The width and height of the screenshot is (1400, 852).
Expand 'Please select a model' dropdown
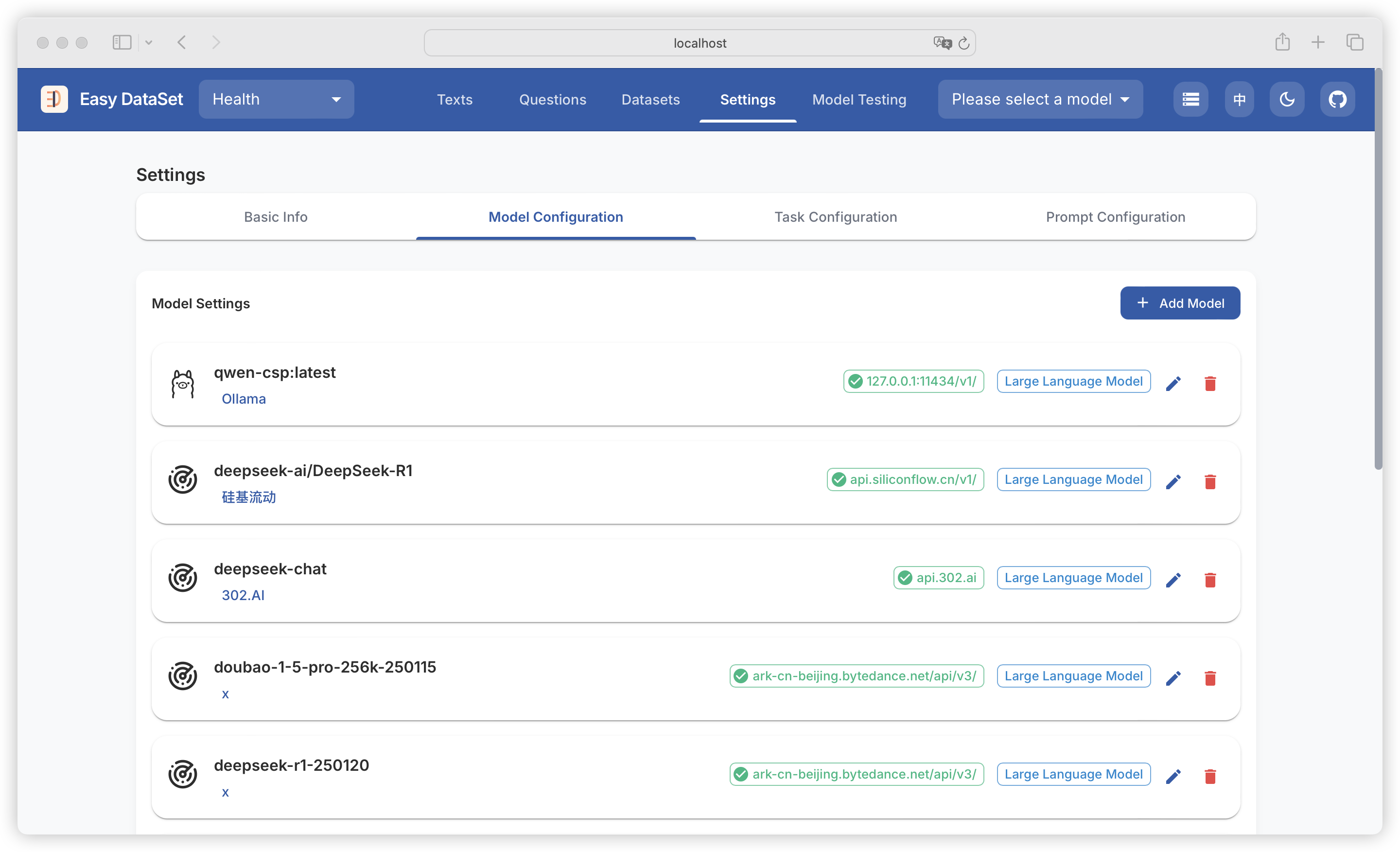[x=1040, y=100]
